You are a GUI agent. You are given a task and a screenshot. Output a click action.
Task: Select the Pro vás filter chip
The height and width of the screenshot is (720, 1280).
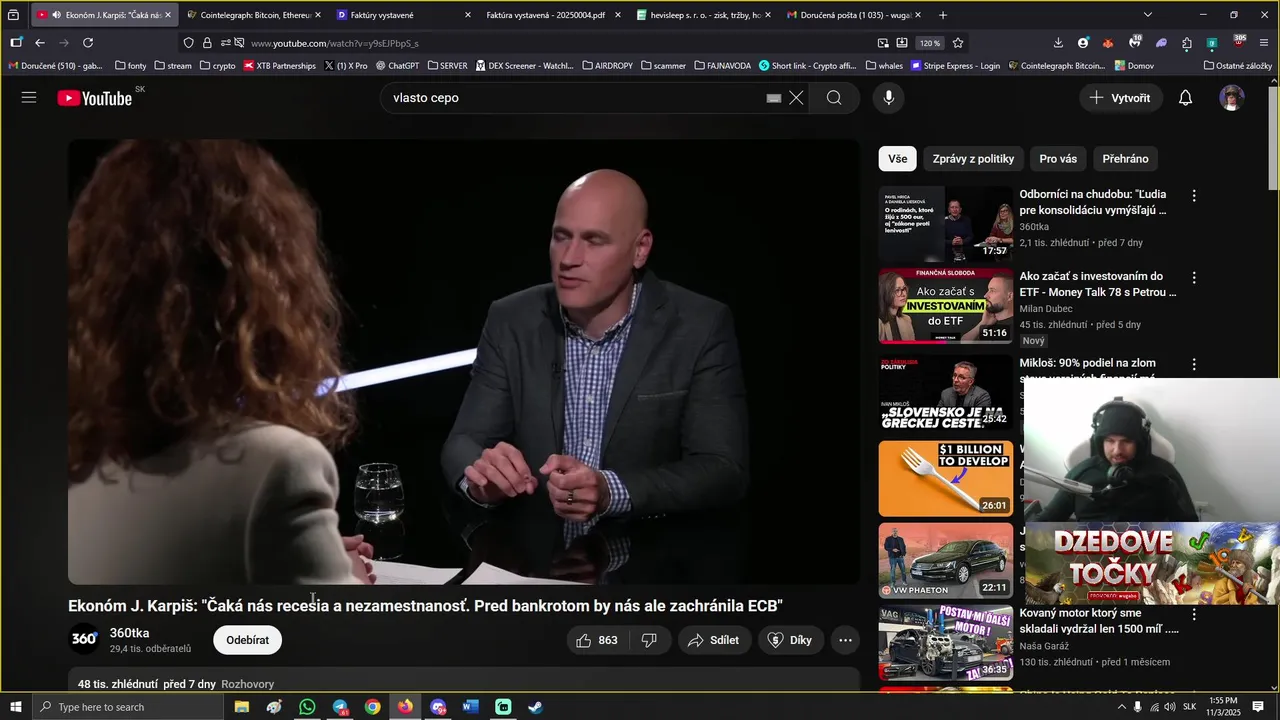pos(1058,159)
